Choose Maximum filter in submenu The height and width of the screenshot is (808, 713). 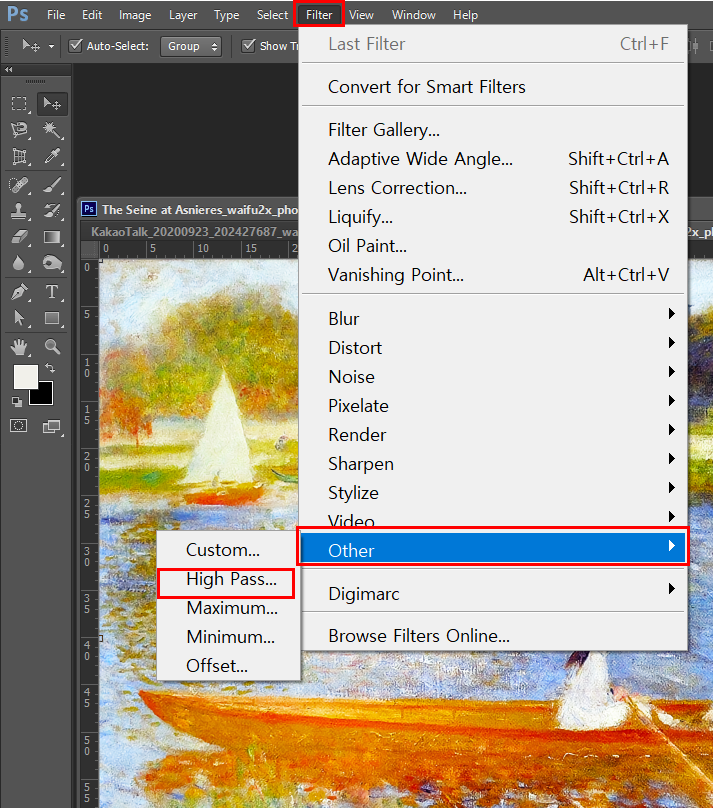(x=229, y=608)
